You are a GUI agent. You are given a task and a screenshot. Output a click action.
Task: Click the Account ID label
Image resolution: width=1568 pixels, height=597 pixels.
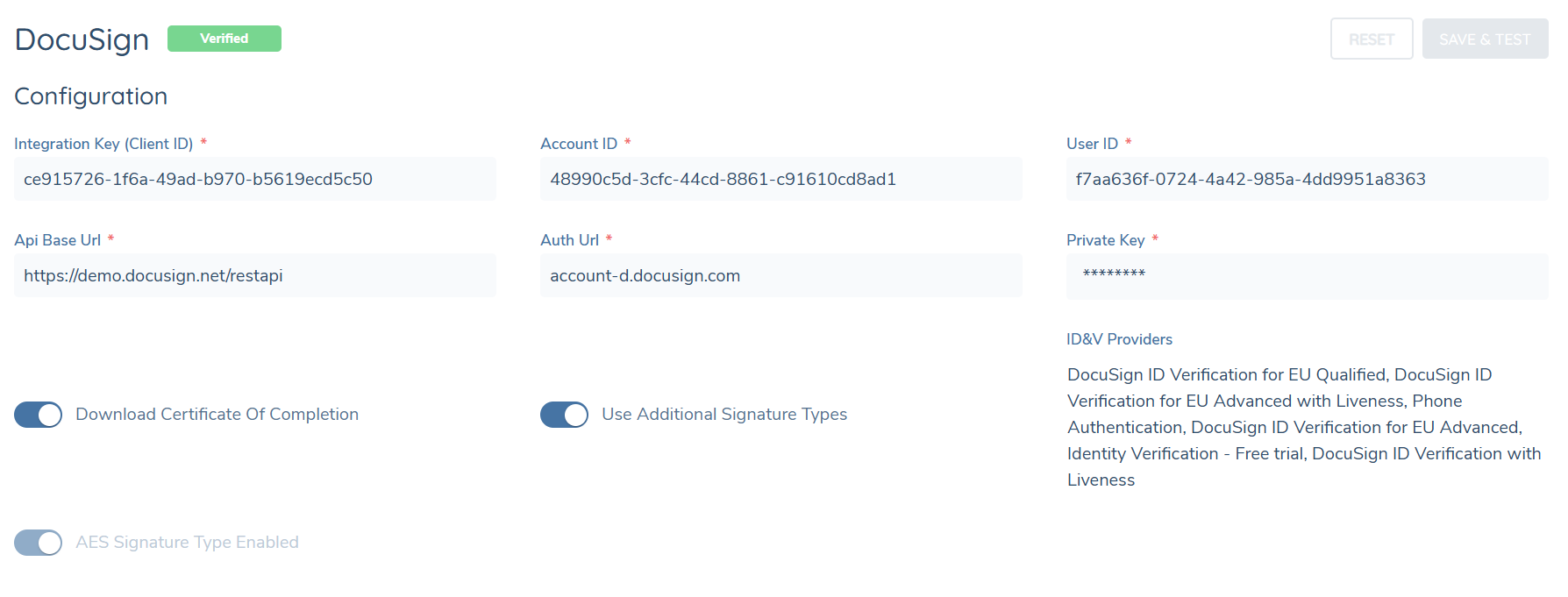click(579, 144)
